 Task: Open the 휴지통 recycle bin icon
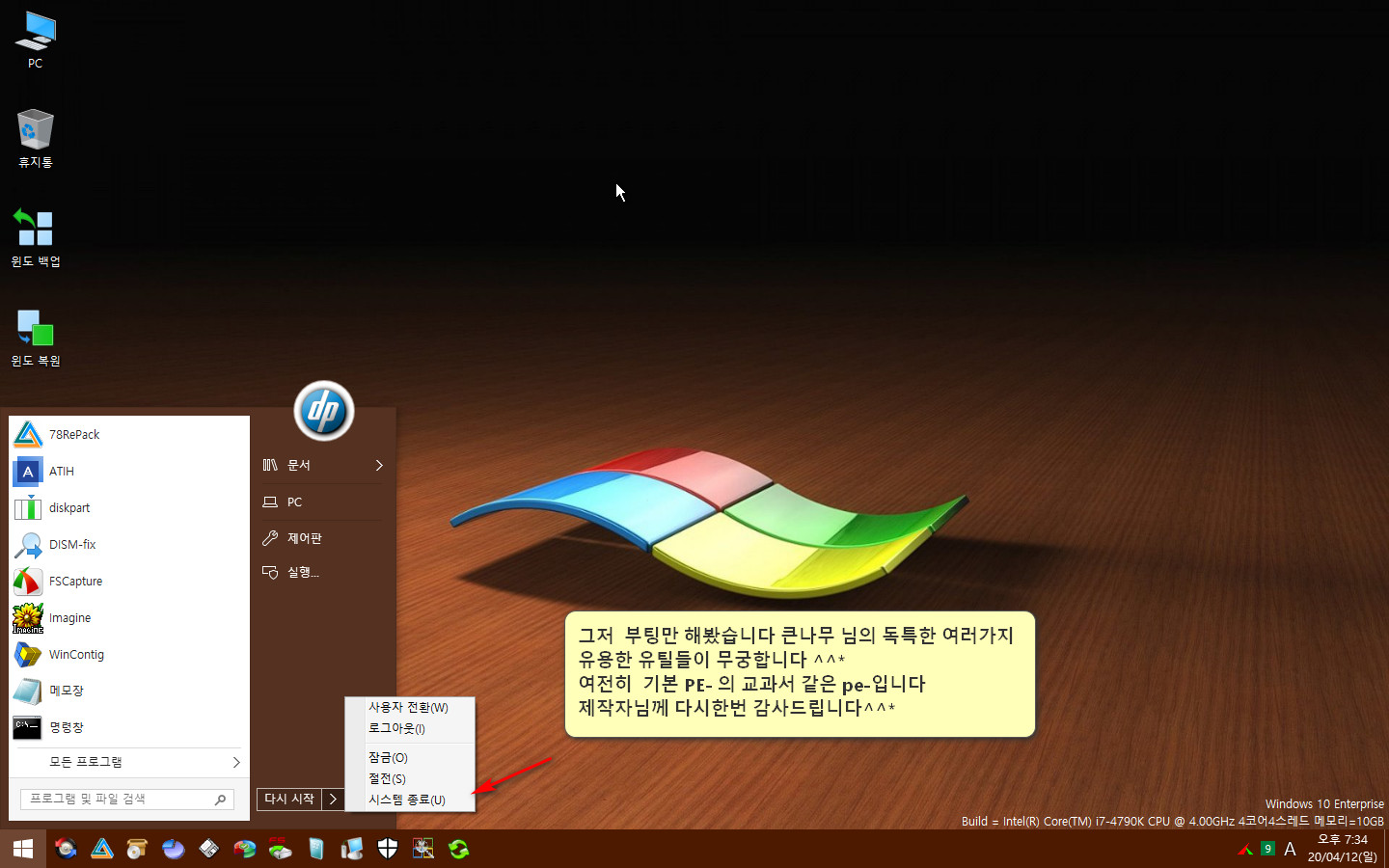(36, 139)
